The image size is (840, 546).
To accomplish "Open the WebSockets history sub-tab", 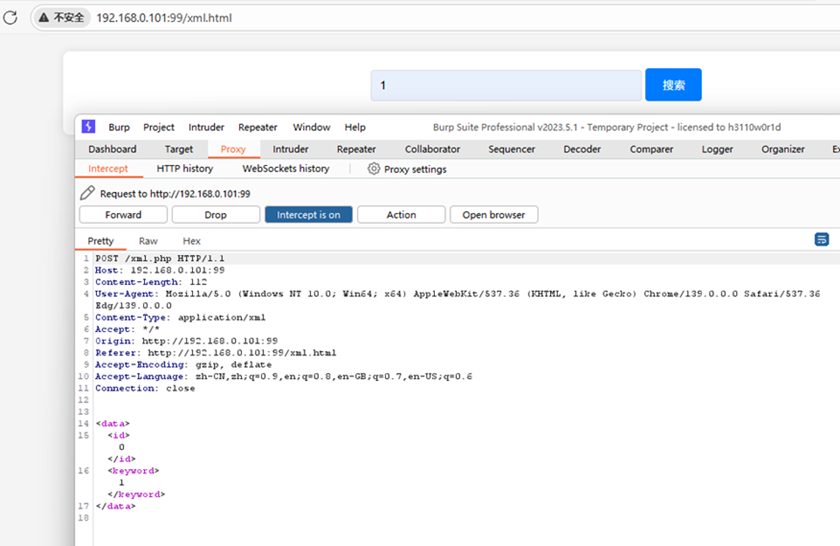I will (x=286, y=168).
